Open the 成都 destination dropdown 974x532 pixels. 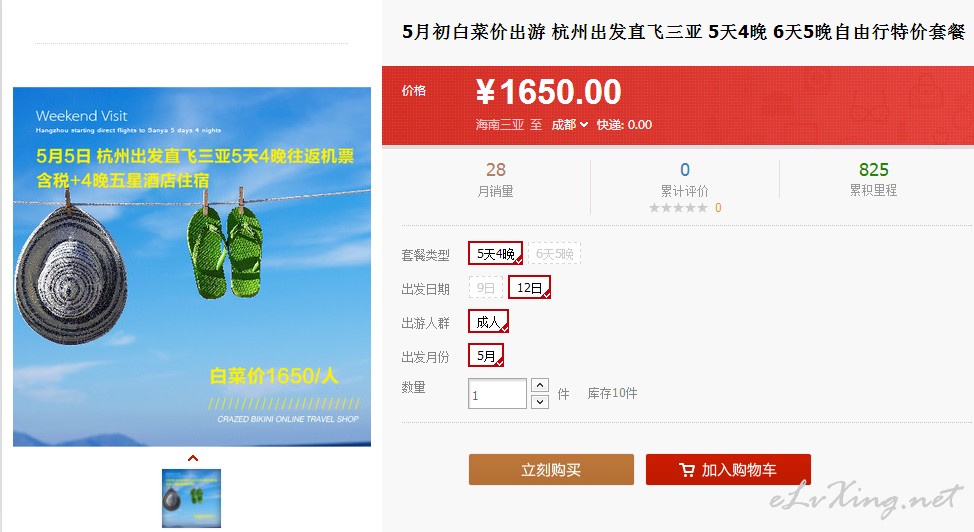pyautogui.click(x=570, y=124)
